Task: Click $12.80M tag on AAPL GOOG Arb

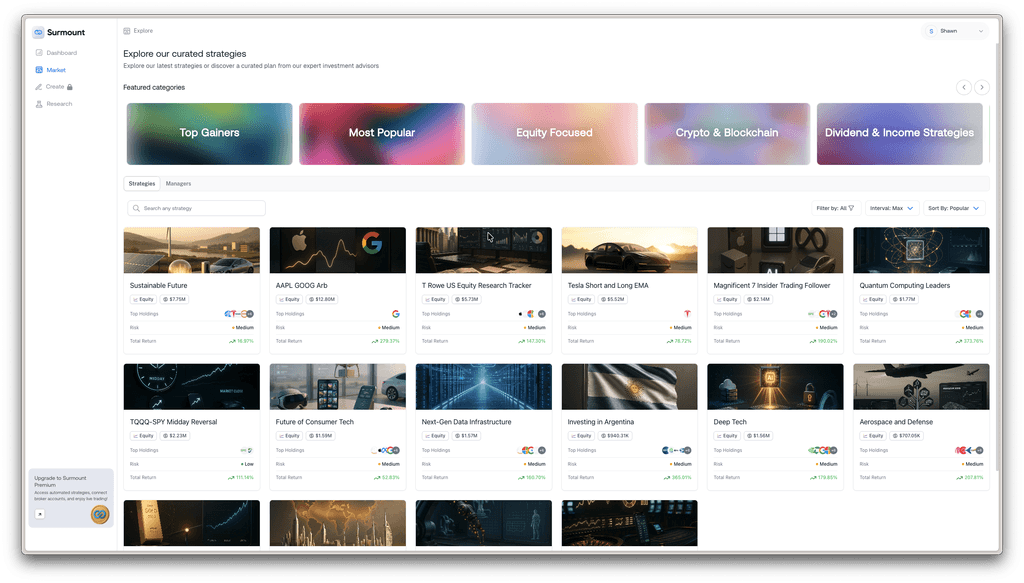Action: [322, 300]
